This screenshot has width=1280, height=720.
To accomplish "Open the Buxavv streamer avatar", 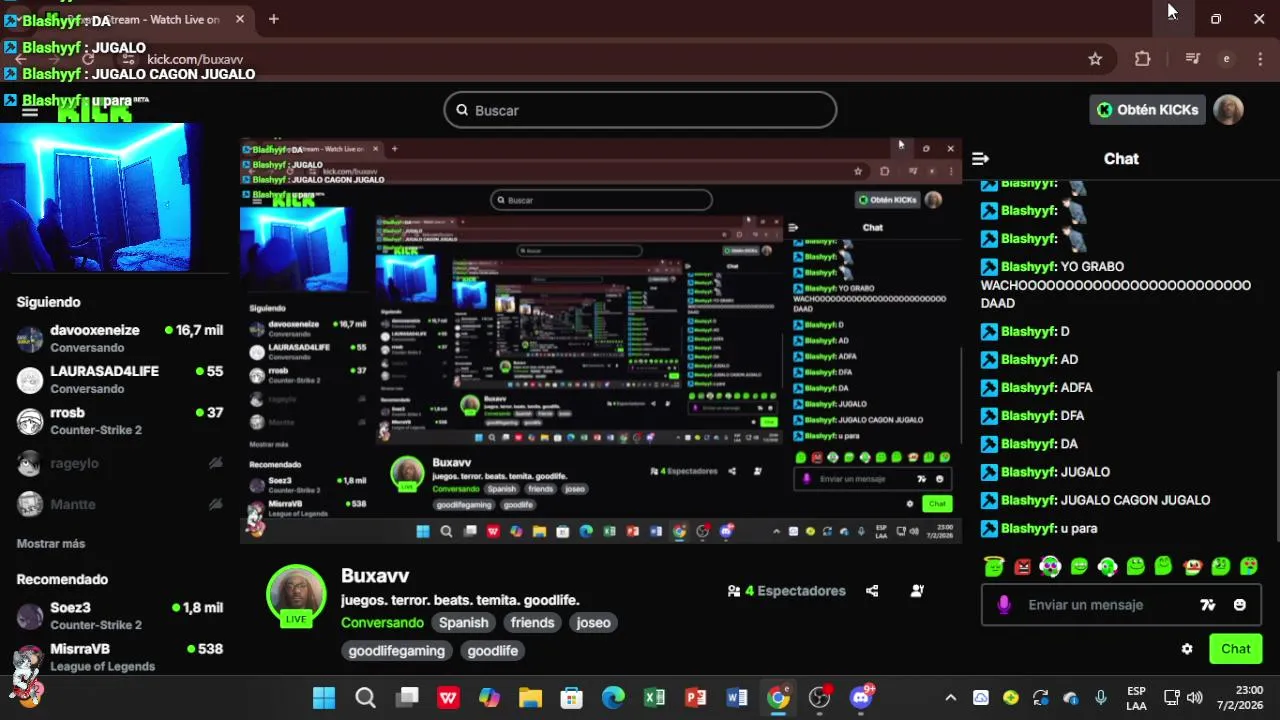I will coord(296,594).
